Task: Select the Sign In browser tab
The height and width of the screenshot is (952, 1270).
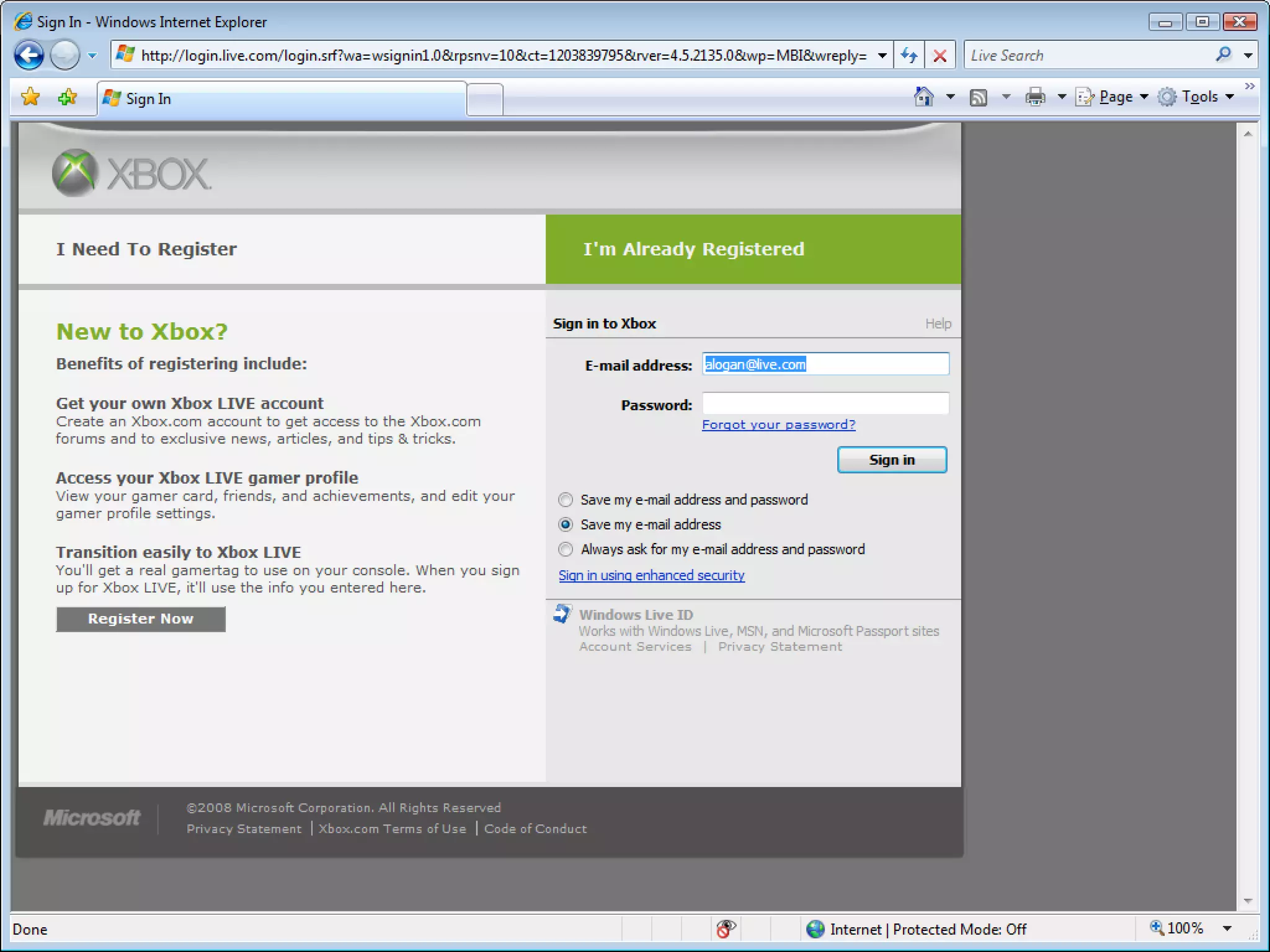Action: (x=281, y=99)
